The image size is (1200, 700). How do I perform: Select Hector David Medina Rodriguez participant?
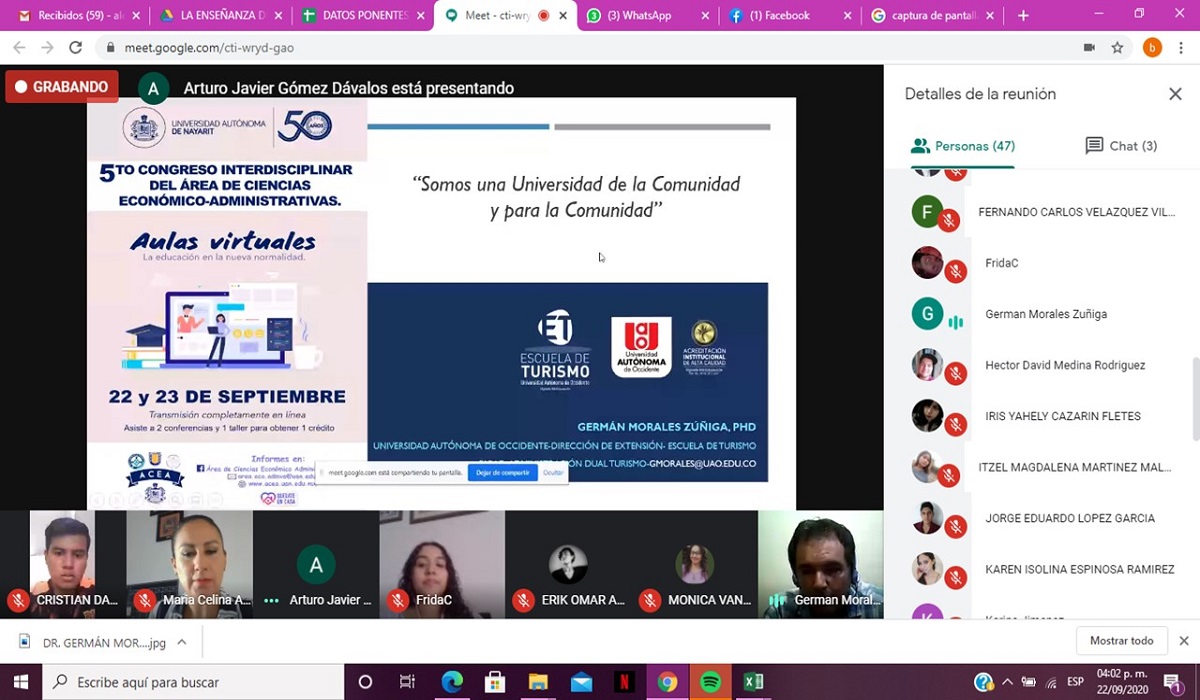click(x=1042, y=365)
